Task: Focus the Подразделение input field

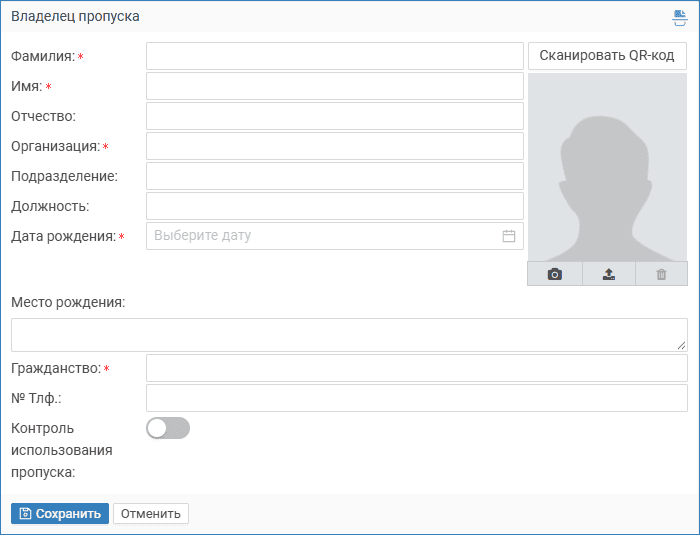Action: [x=335, y=176]
